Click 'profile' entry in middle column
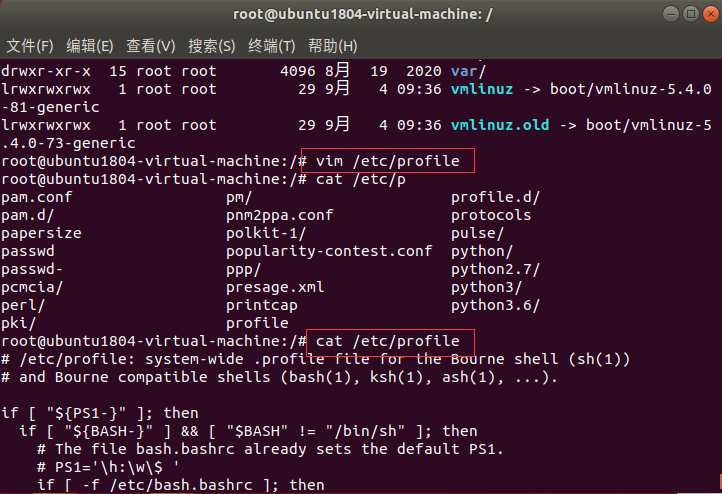Screen dimensions: 722x494 [257, 323]
